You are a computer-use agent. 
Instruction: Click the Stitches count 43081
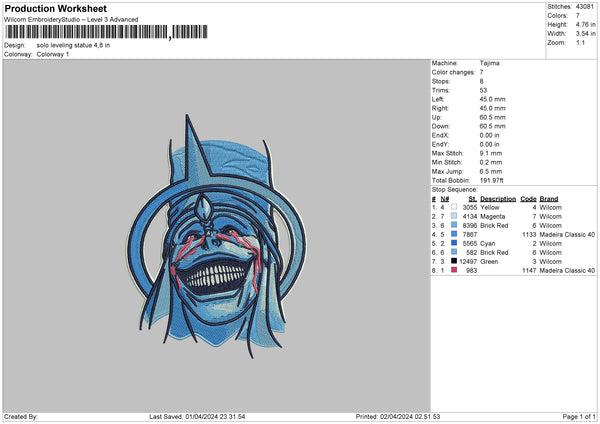point(584,6)
